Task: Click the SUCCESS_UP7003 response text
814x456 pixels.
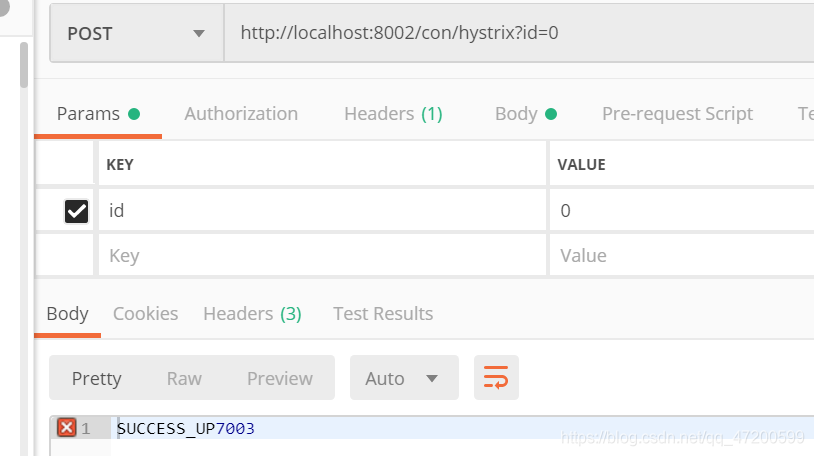Action: tap(186, 428)
